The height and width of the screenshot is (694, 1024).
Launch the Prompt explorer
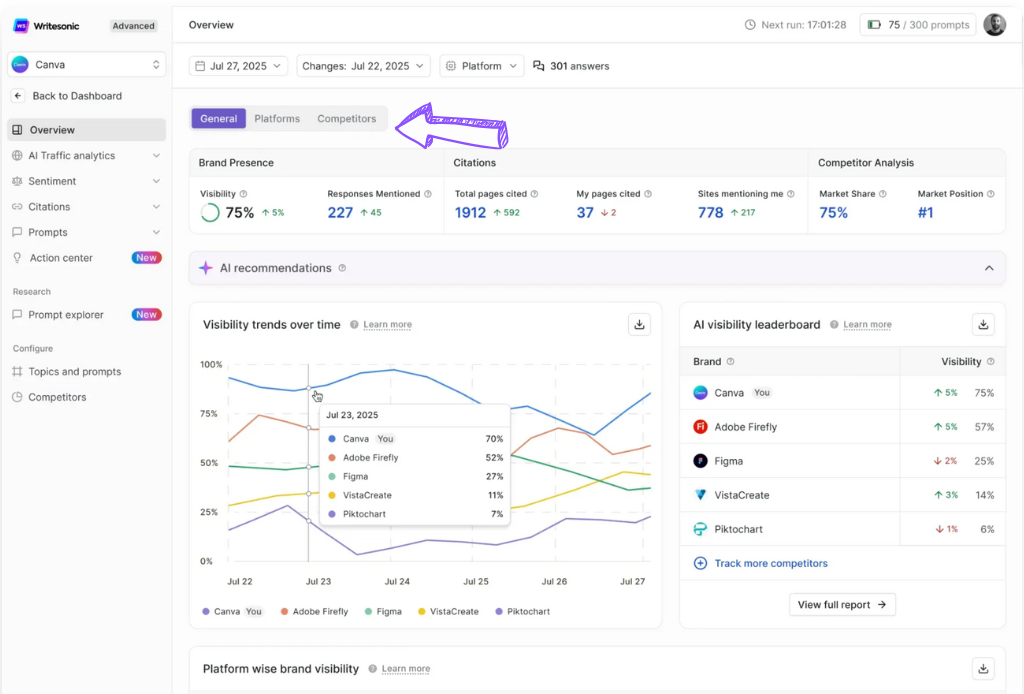[x=66, y=314]
